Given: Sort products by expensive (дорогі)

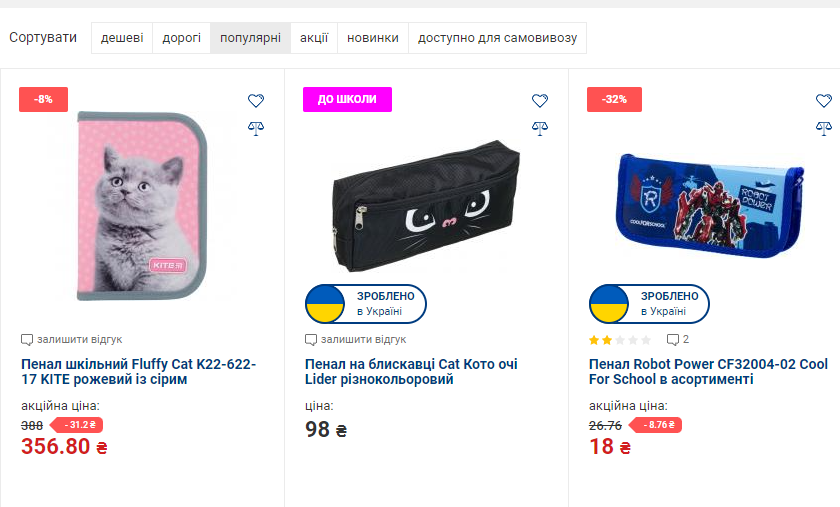Looking at the screenshot, I should point(181,38).
